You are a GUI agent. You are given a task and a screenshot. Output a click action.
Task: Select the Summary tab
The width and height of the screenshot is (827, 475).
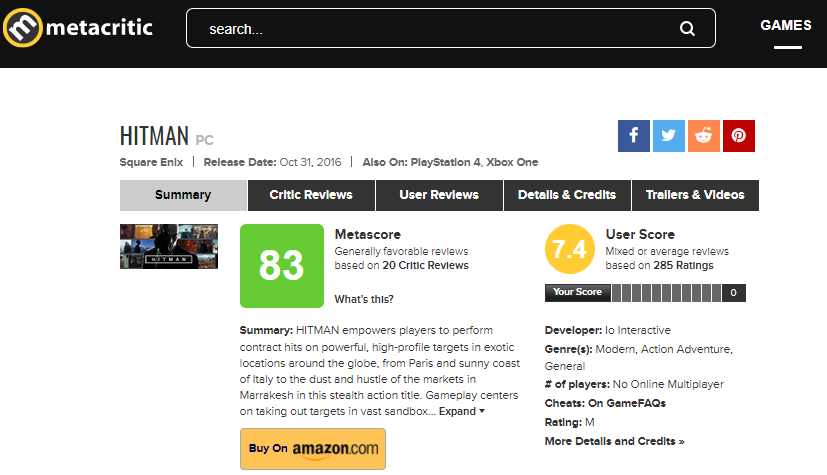pyautogui.click(x=183, y=195)
